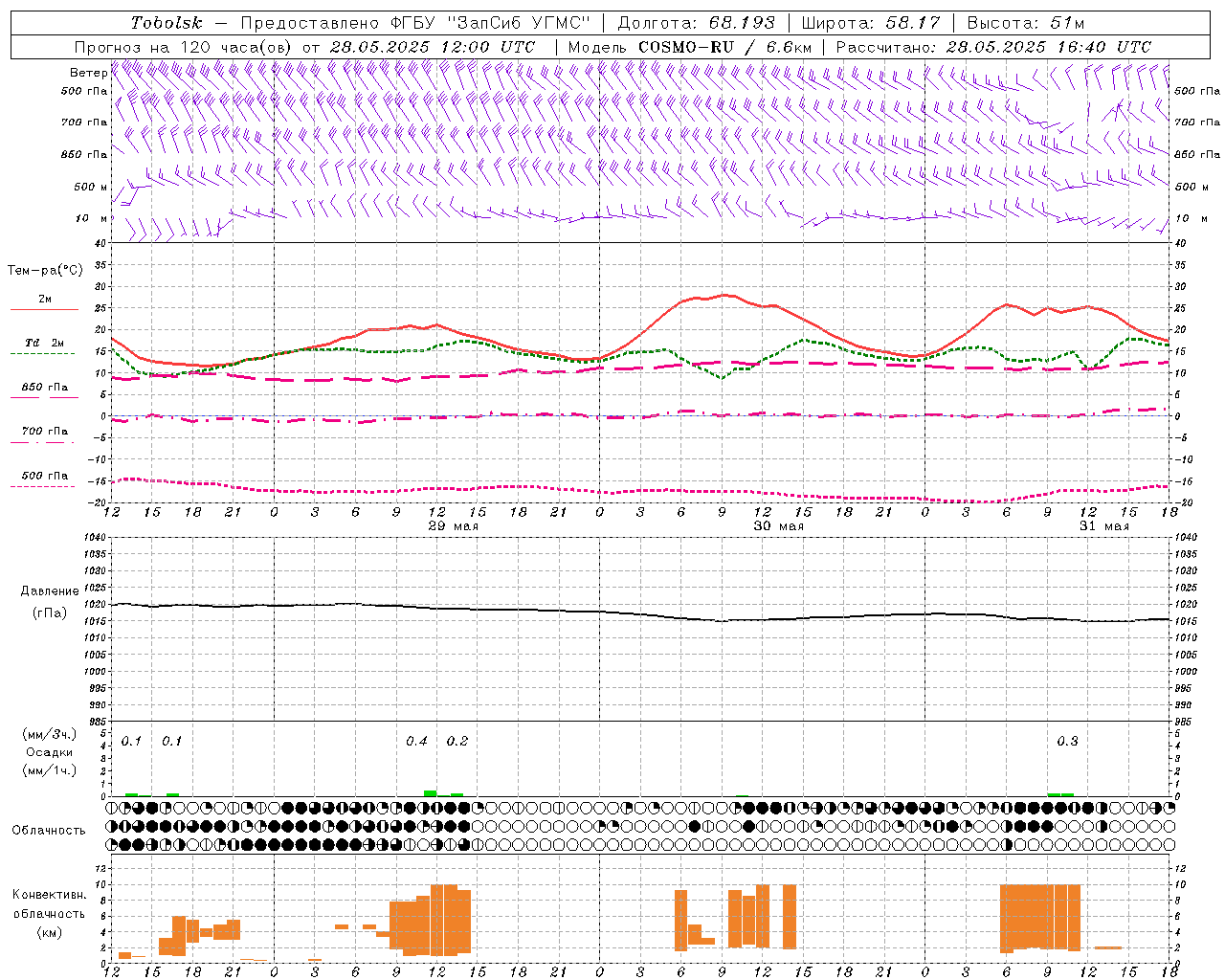Click the Давление panel label
Viewport: 1225px width, 980px height.
tap(50, 591)
